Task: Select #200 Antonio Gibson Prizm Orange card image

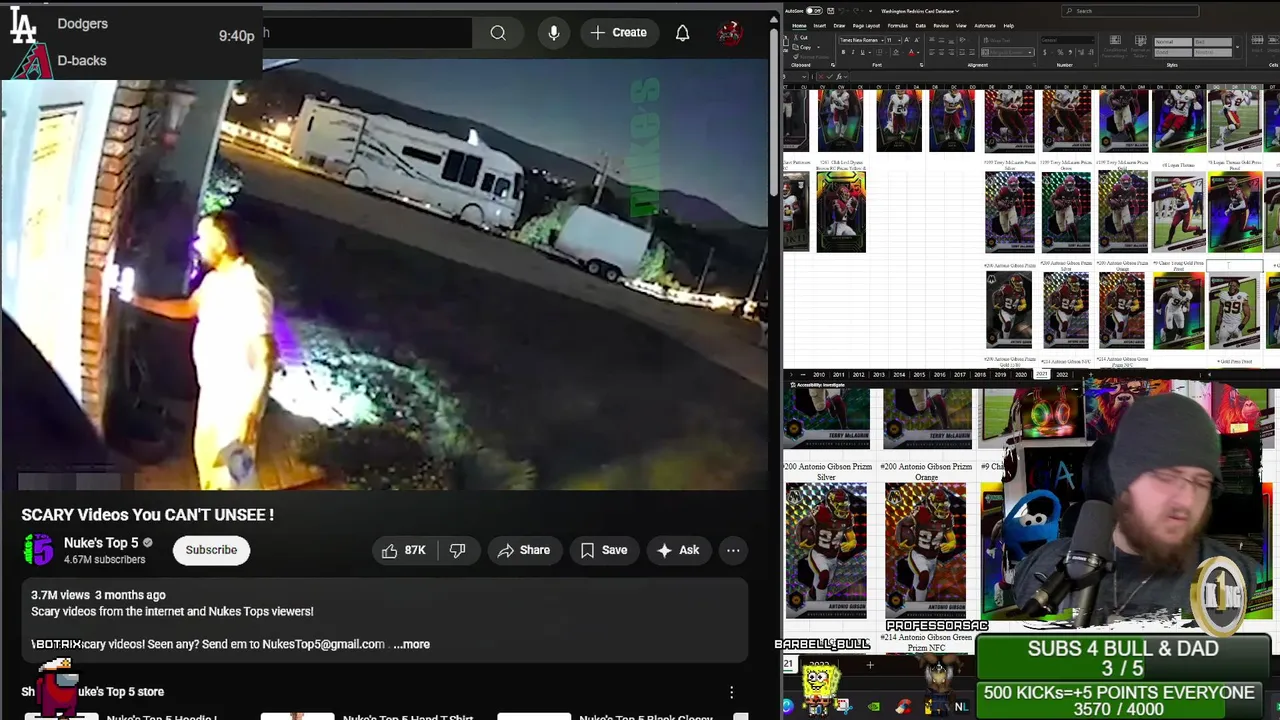Action: tap(926, 551)
